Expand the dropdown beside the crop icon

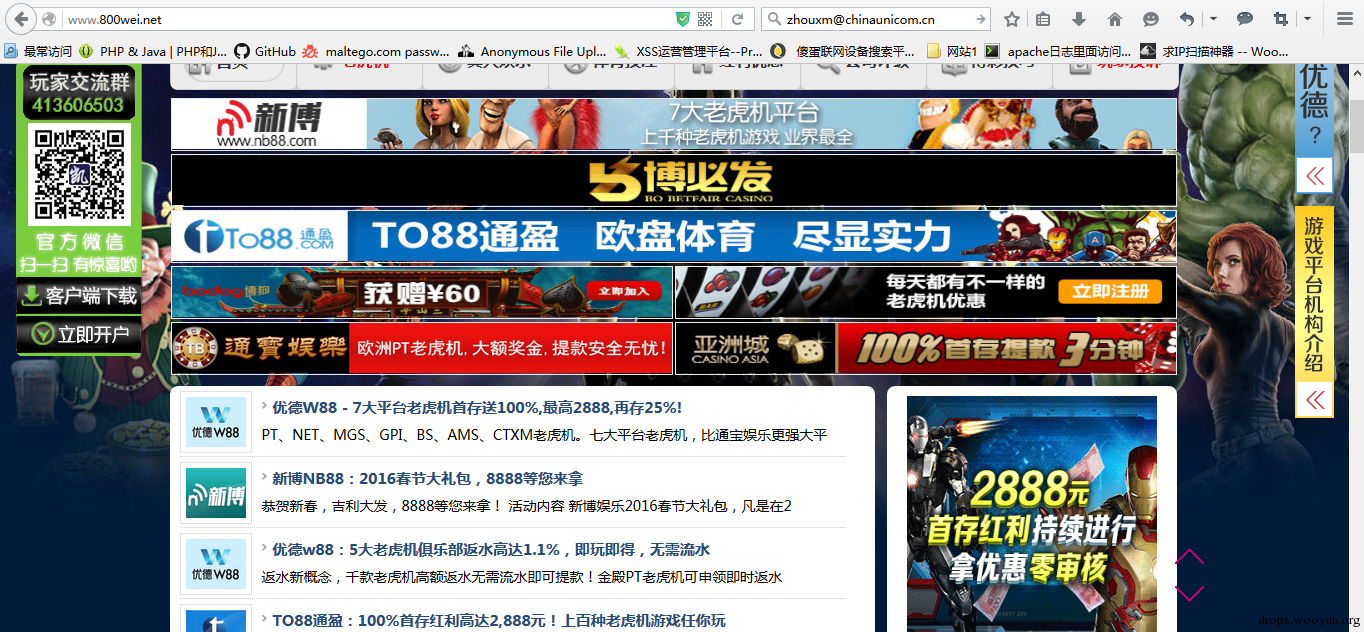(x=1307, y=19)
